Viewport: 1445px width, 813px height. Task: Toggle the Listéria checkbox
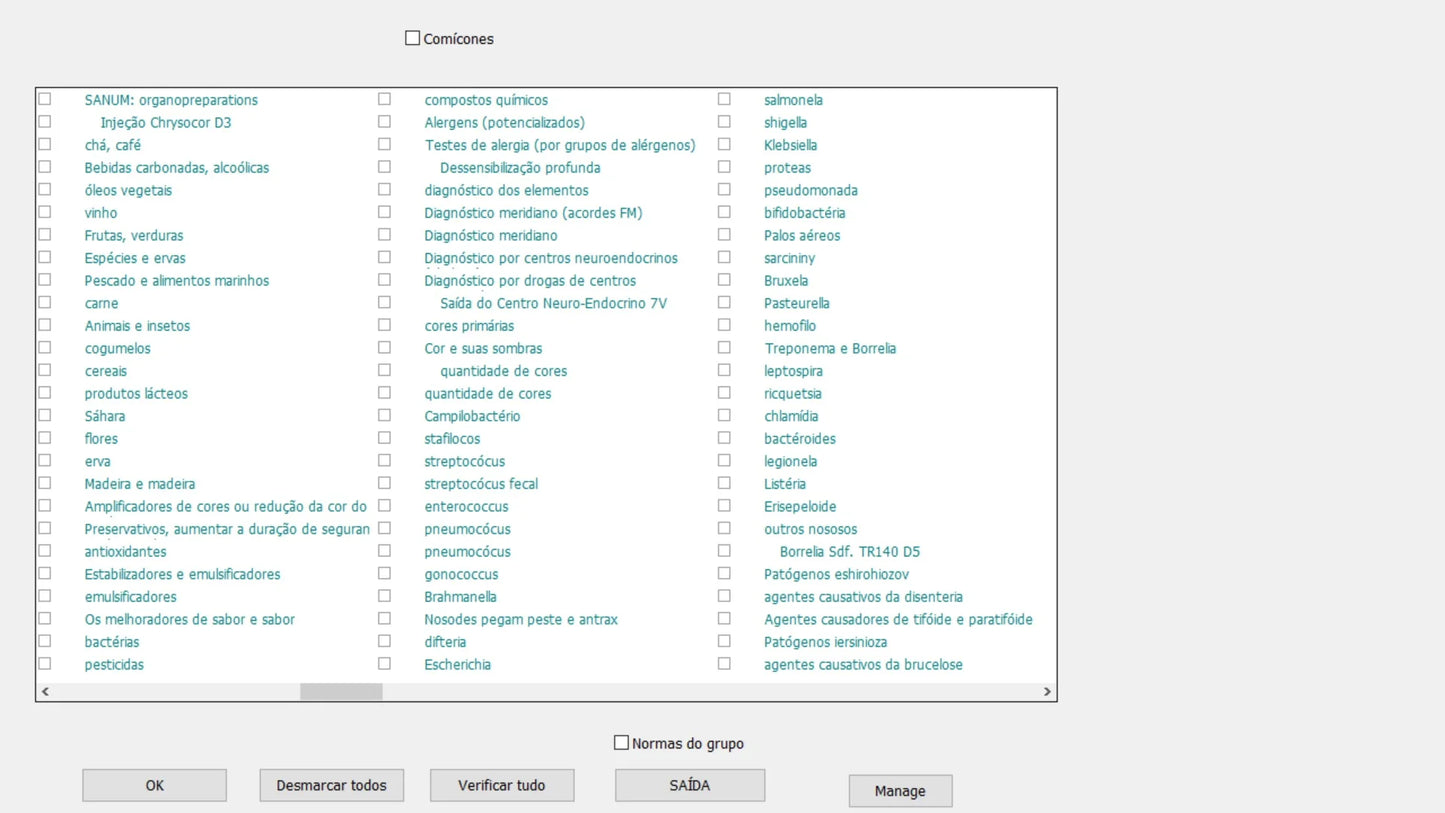point(724,483)
